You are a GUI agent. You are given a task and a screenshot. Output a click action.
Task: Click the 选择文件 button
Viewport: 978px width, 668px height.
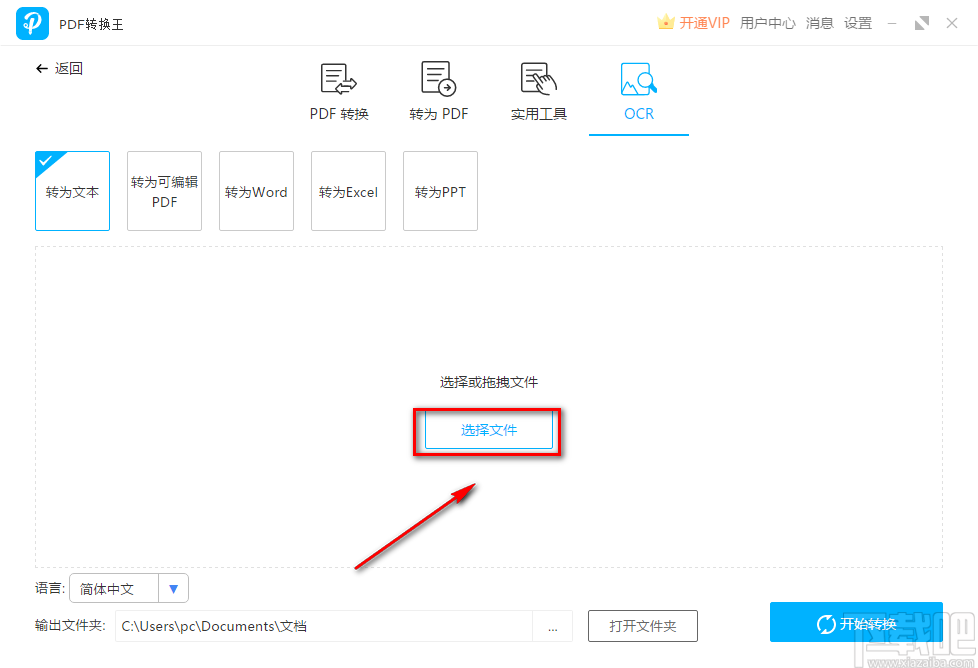pyautogui.click(x=487, y=430)
